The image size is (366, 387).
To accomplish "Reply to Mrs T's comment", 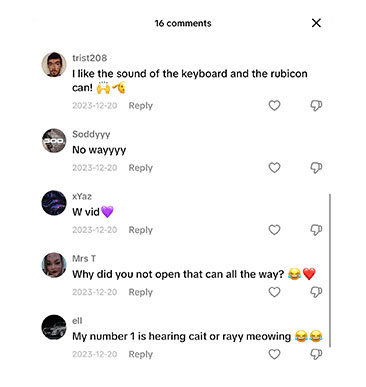I will [x=141, y=292].
